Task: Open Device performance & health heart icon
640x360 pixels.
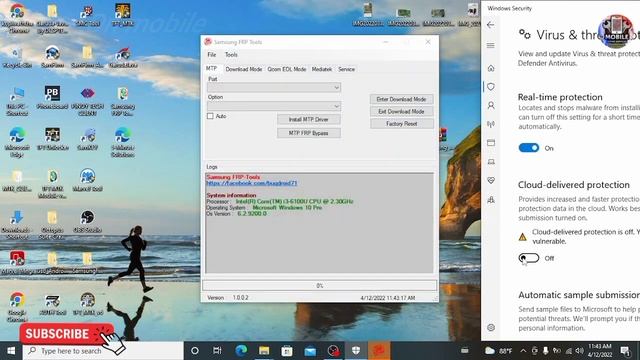Action: coord(491,180)
